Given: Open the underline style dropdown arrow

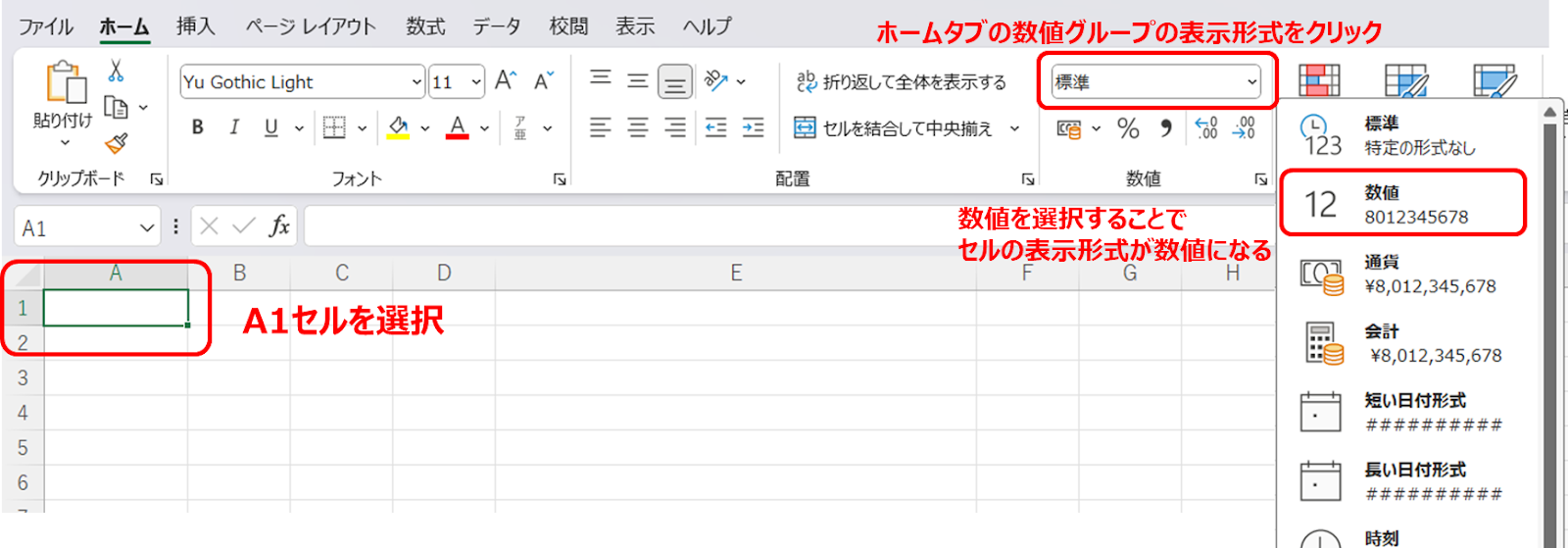Looking at the screenshot, I should coord(299,128).
